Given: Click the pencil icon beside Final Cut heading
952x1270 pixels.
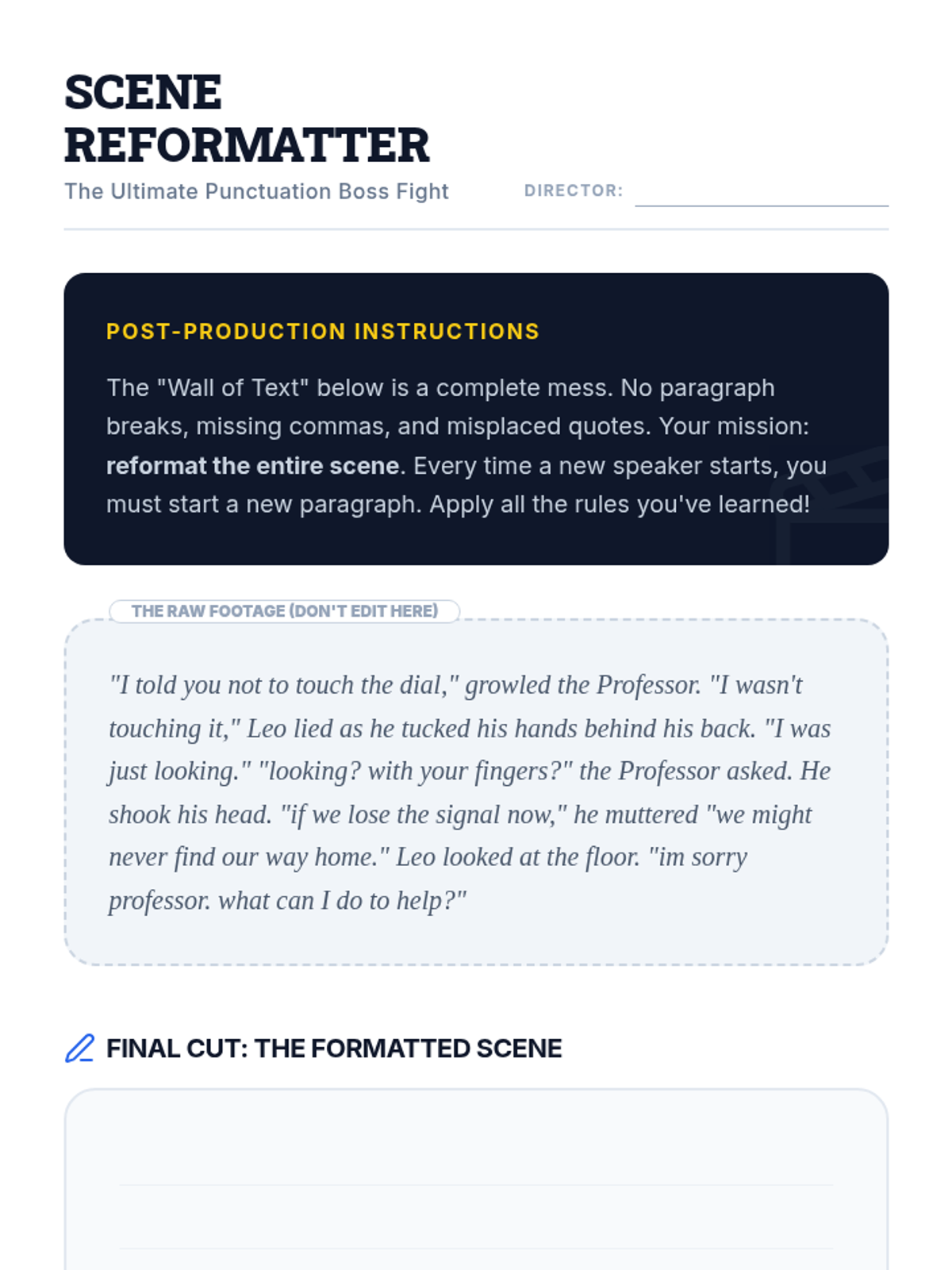Looking at the screenshot, I should tap(79, 1048).
